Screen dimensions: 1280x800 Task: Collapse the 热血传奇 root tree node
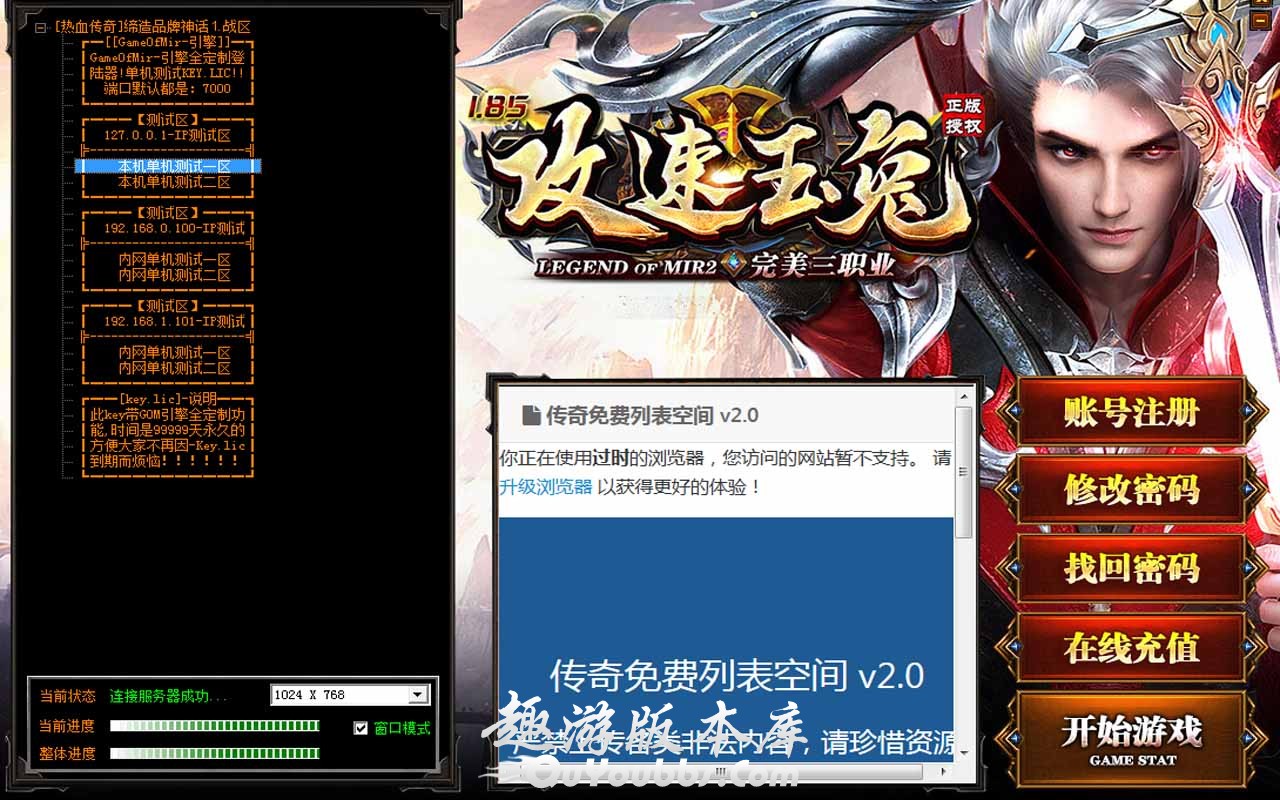coord(40,28)
